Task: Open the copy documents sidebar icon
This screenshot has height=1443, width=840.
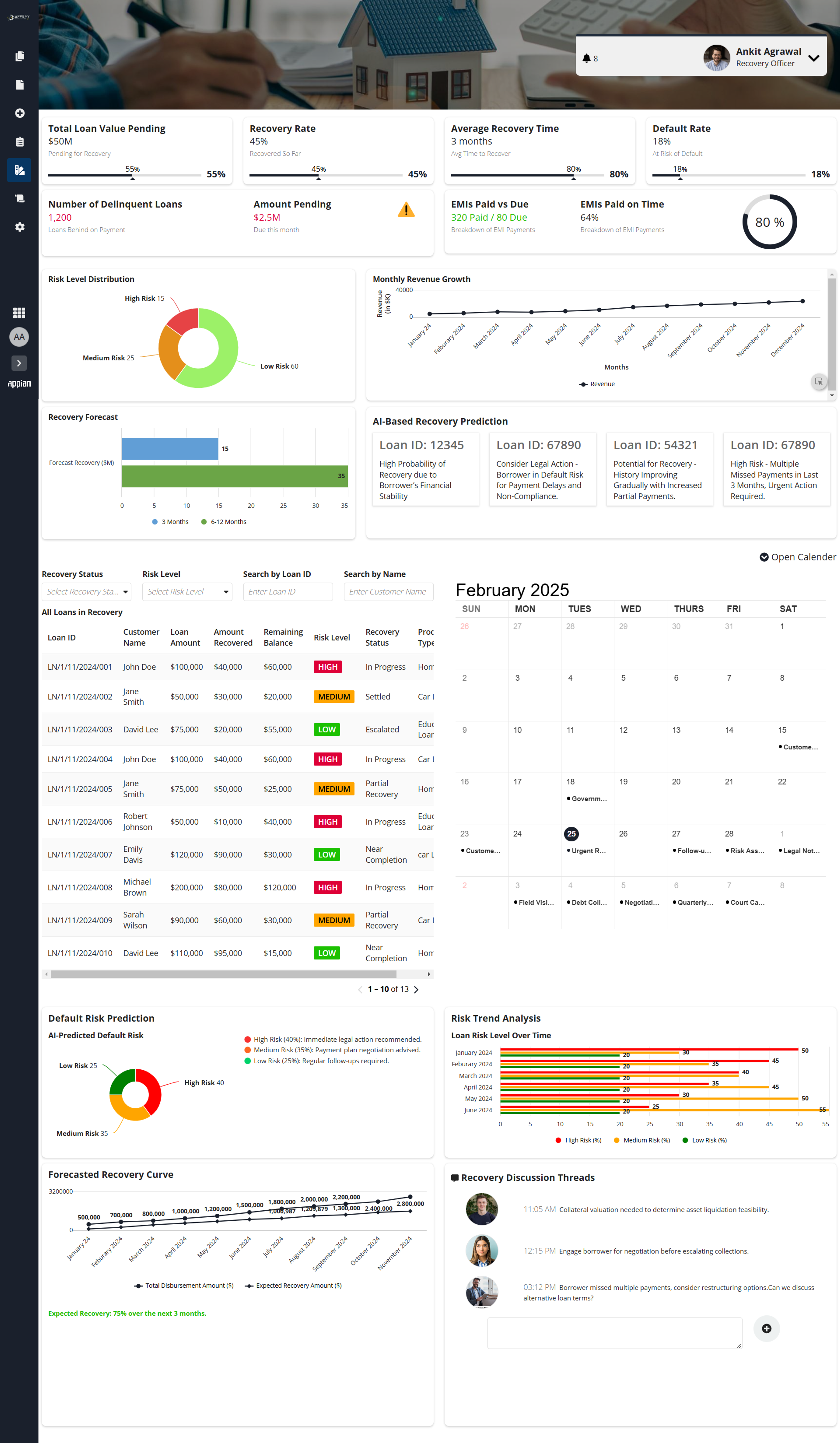Action: click(x=19, y=56)
